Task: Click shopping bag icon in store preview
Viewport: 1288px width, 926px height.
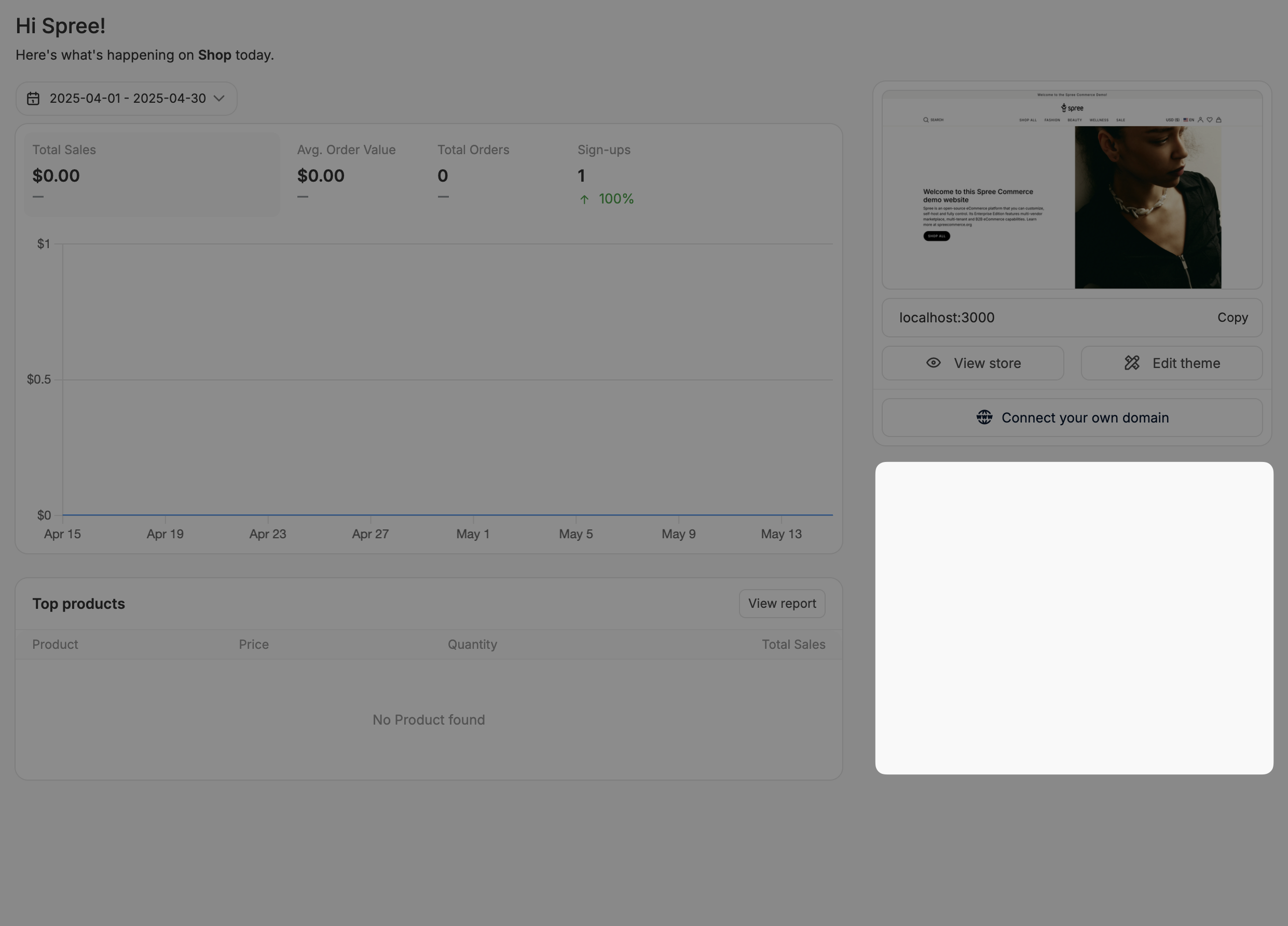Action: click(x=1218, y=120)
